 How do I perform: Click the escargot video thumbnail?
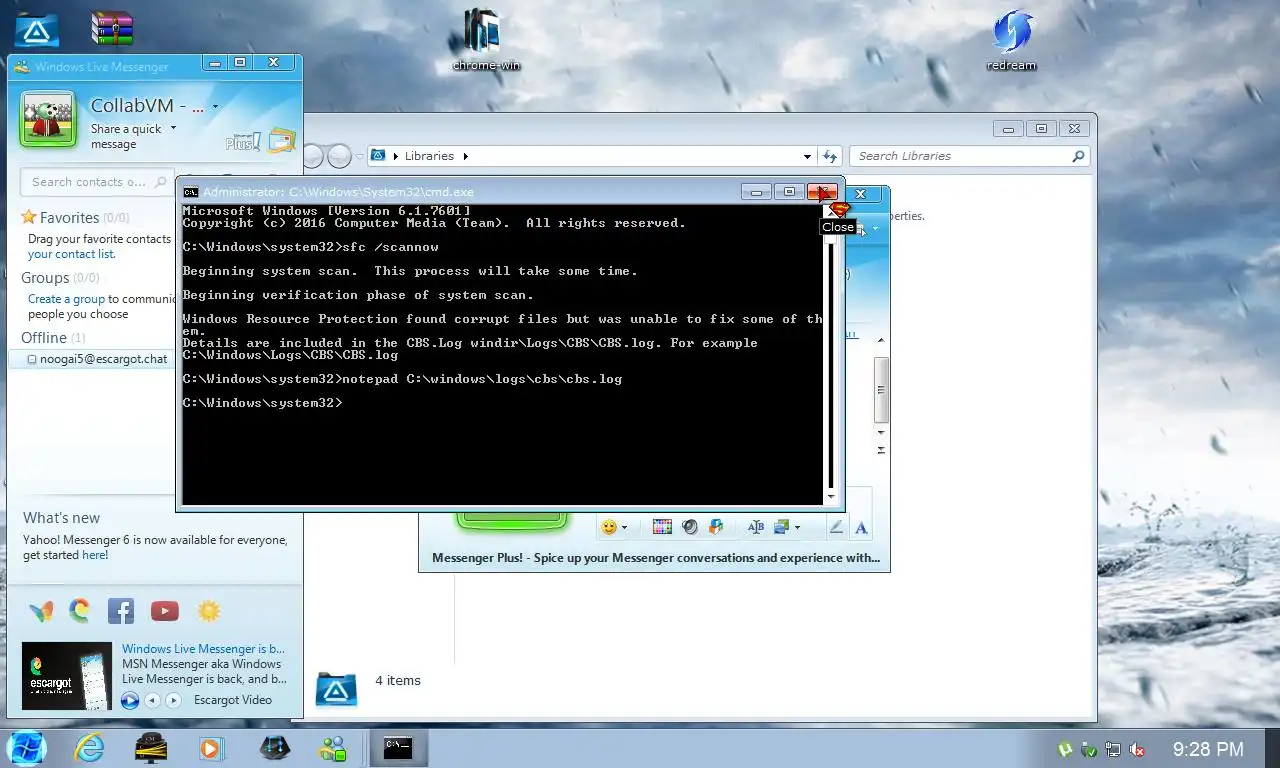tap(67, 675)
